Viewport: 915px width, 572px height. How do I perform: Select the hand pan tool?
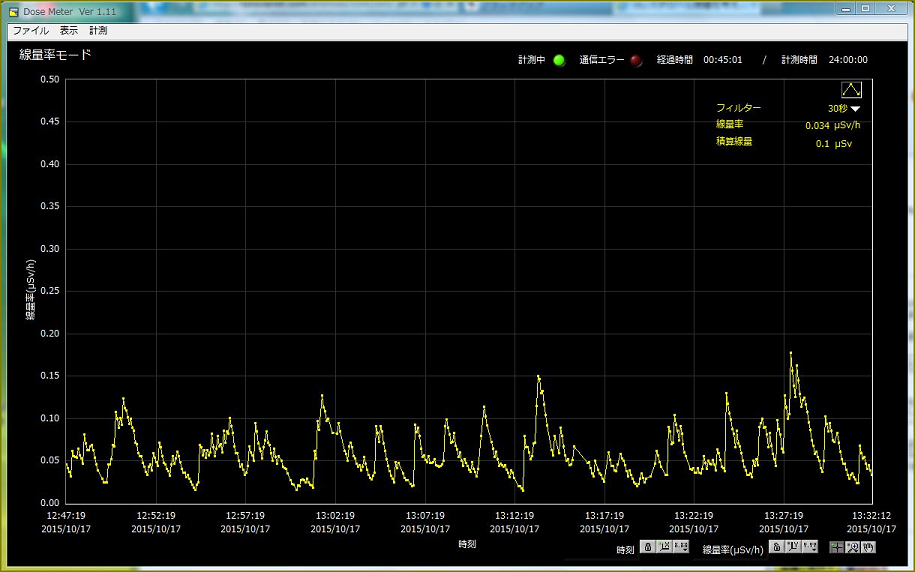click(x=869, y=546)
